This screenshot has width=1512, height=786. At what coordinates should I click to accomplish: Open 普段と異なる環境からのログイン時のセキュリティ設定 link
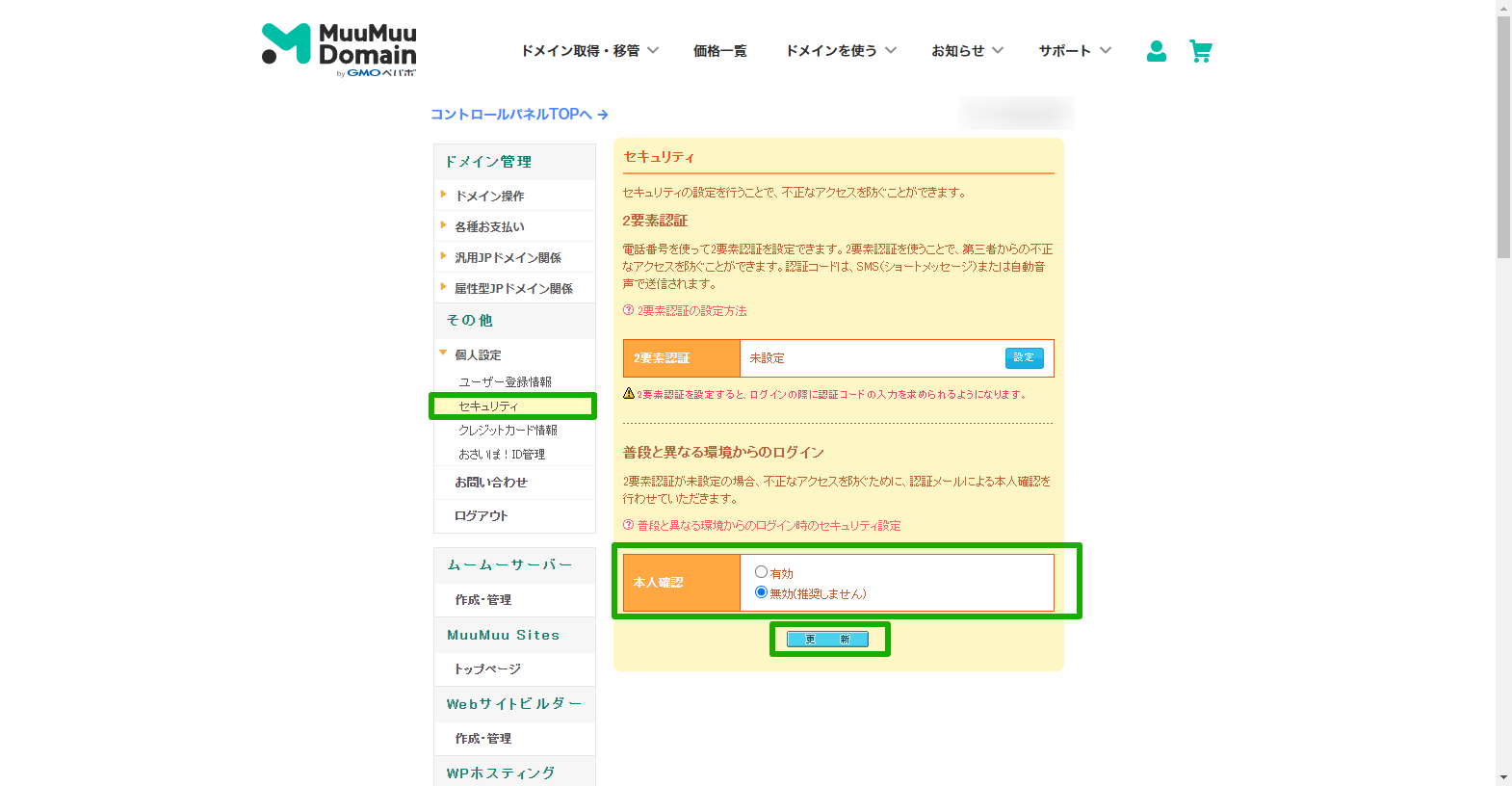click(x=769, y=525)
